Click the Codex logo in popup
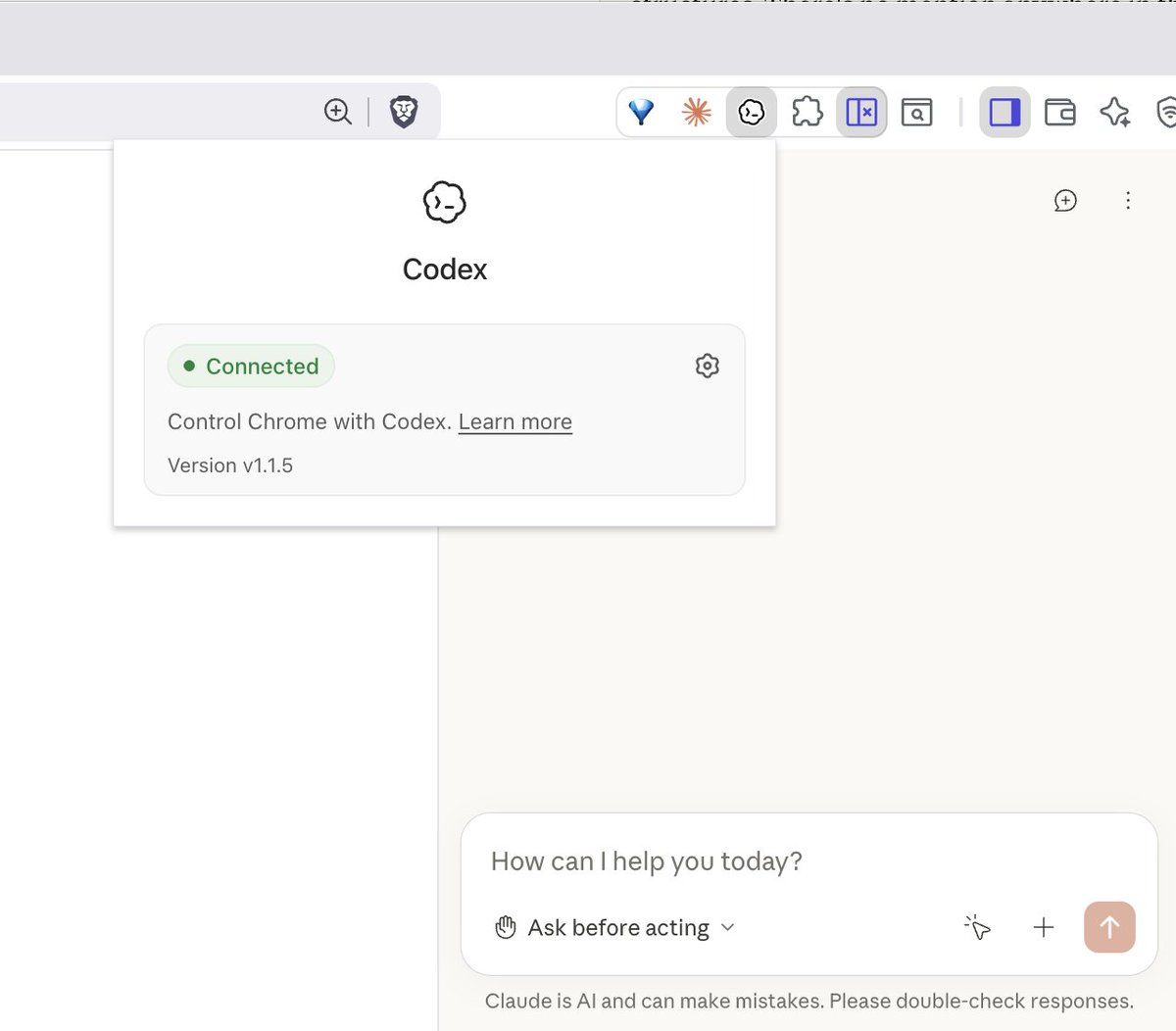The height and width of the screenshot is (1031, 1176). (x=445, y=203)
